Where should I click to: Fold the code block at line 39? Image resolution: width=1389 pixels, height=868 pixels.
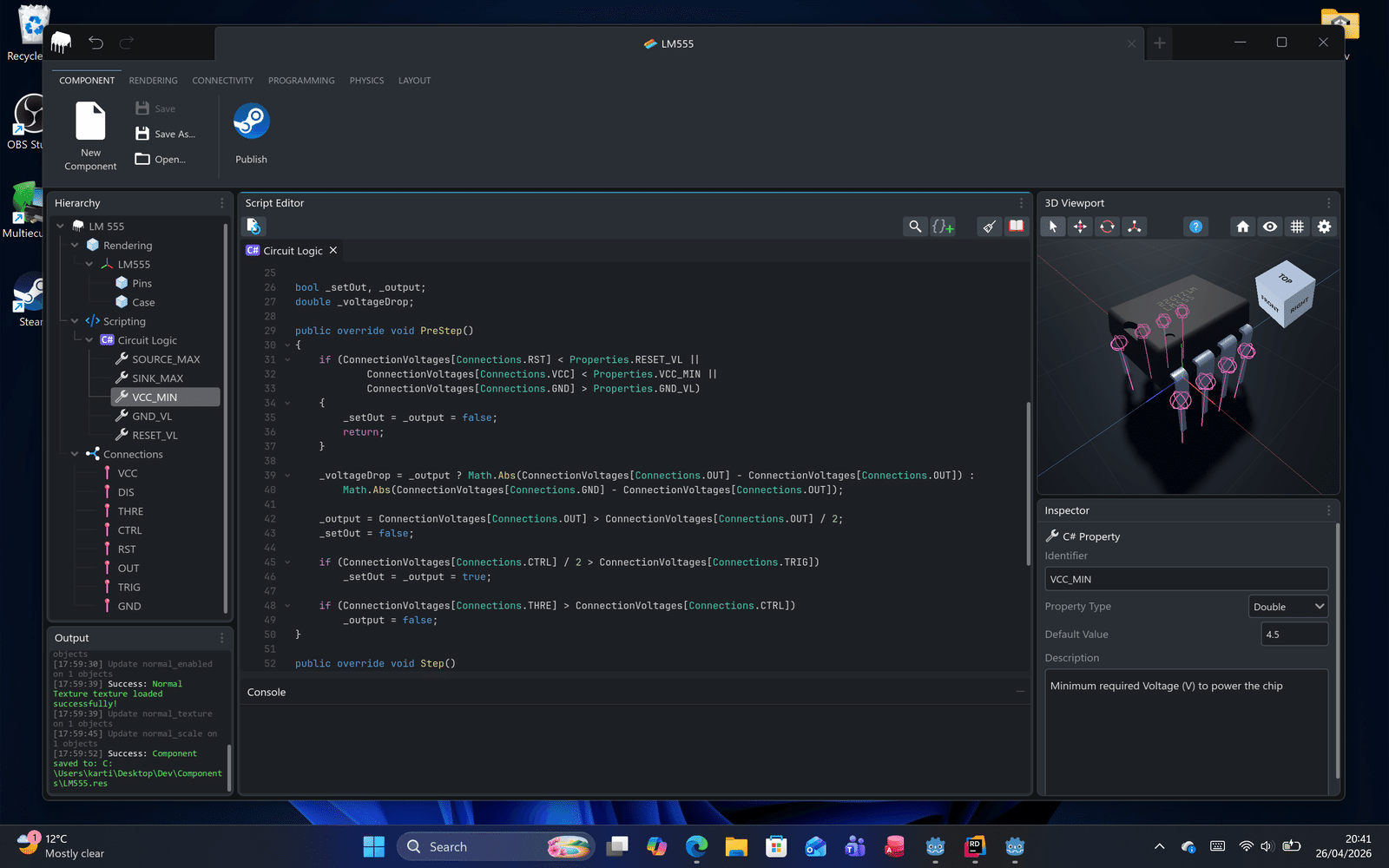pos(287,476)
